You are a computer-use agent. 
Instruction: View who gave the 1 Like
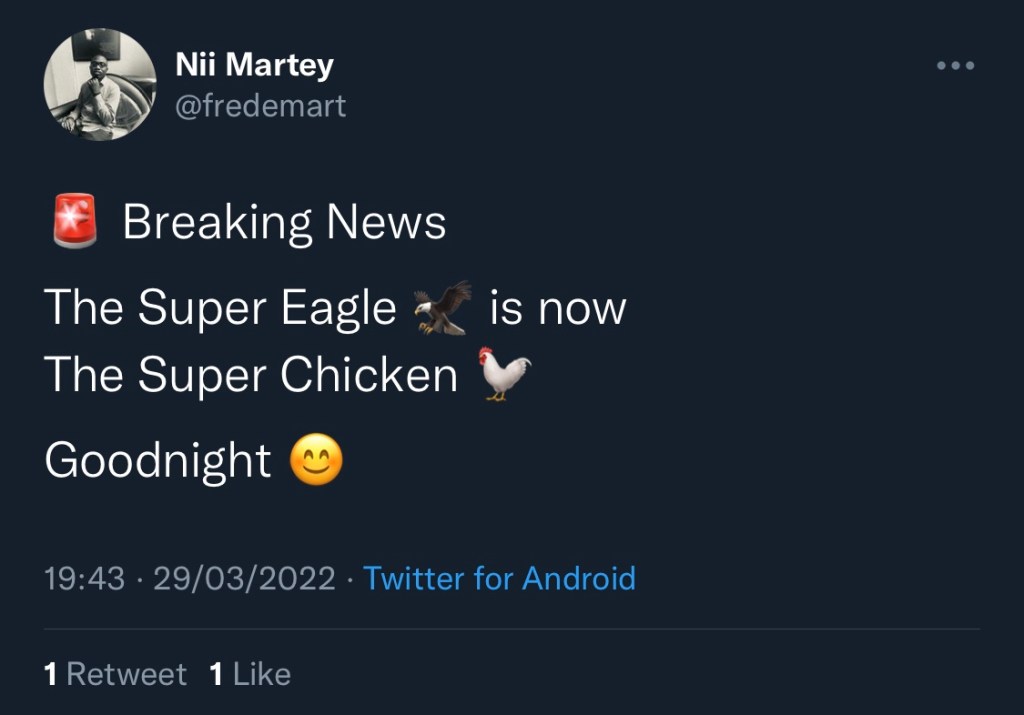250,674
